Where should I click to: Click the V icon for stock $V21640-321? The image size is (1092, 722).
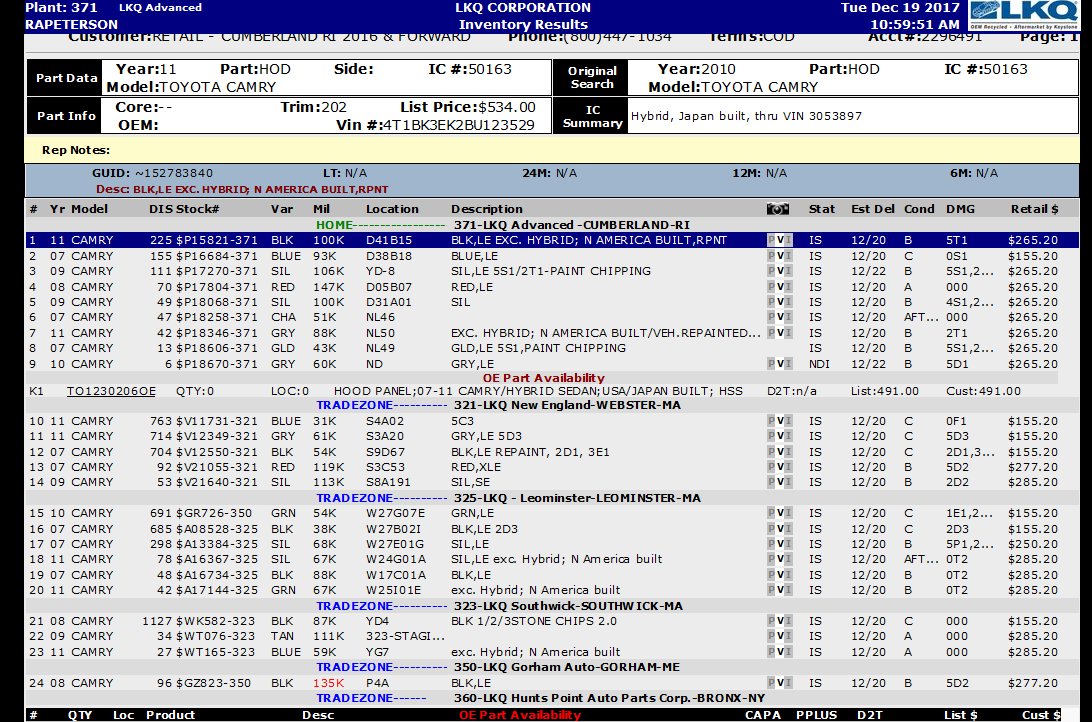[780, 482]
